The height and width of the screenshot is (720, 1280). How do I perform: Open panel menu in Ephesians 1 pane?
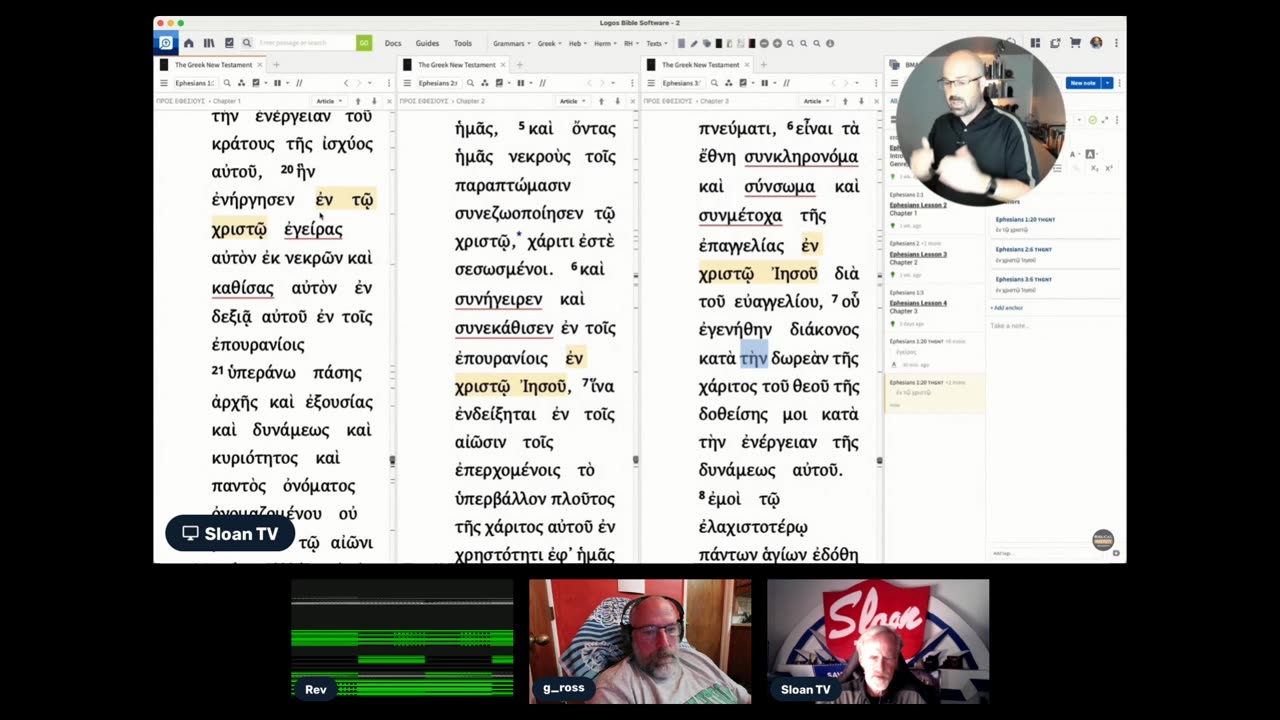[164, 83]
